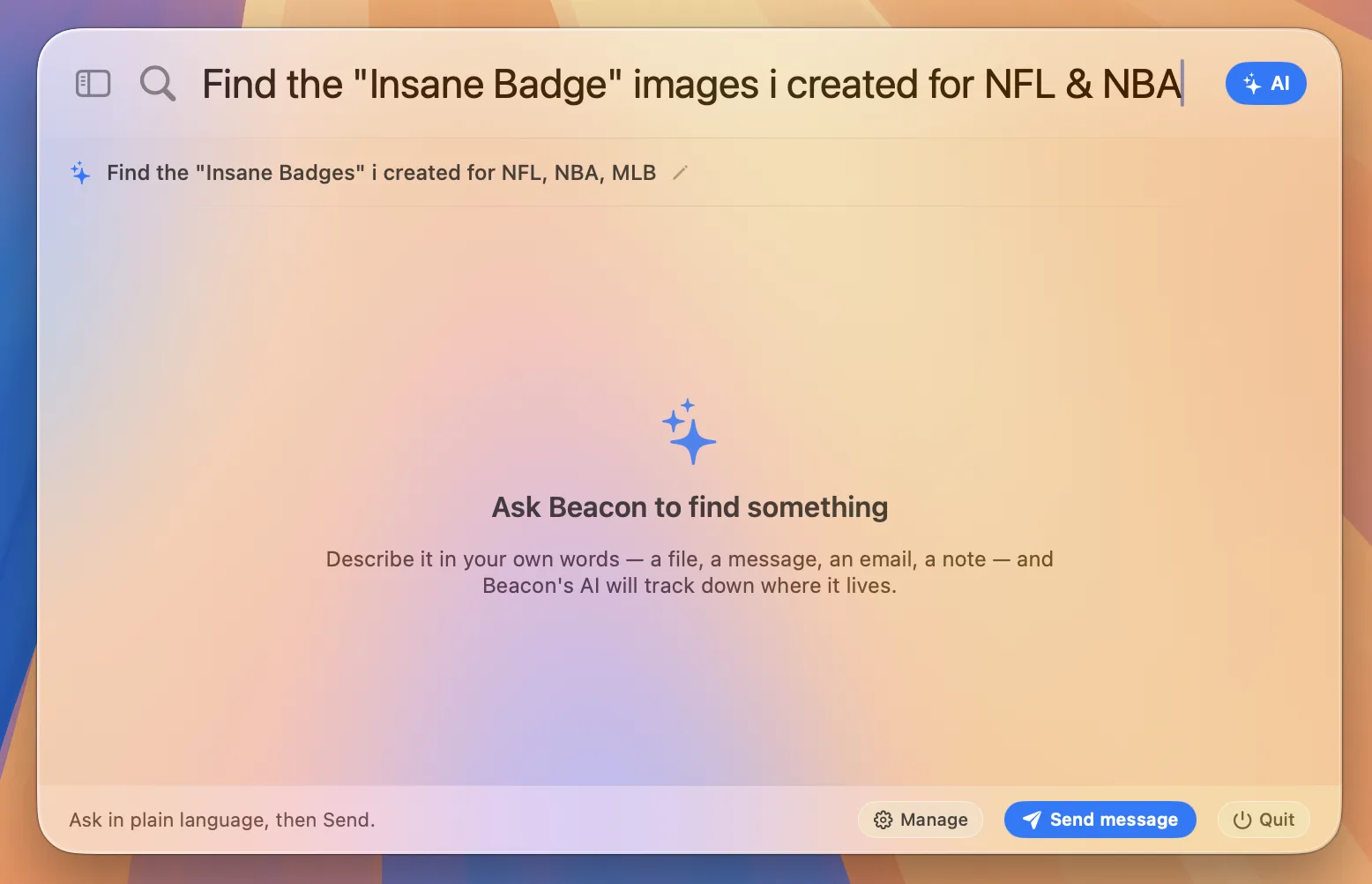Toggle the AI mode pill

click(x=1265, y=84)
